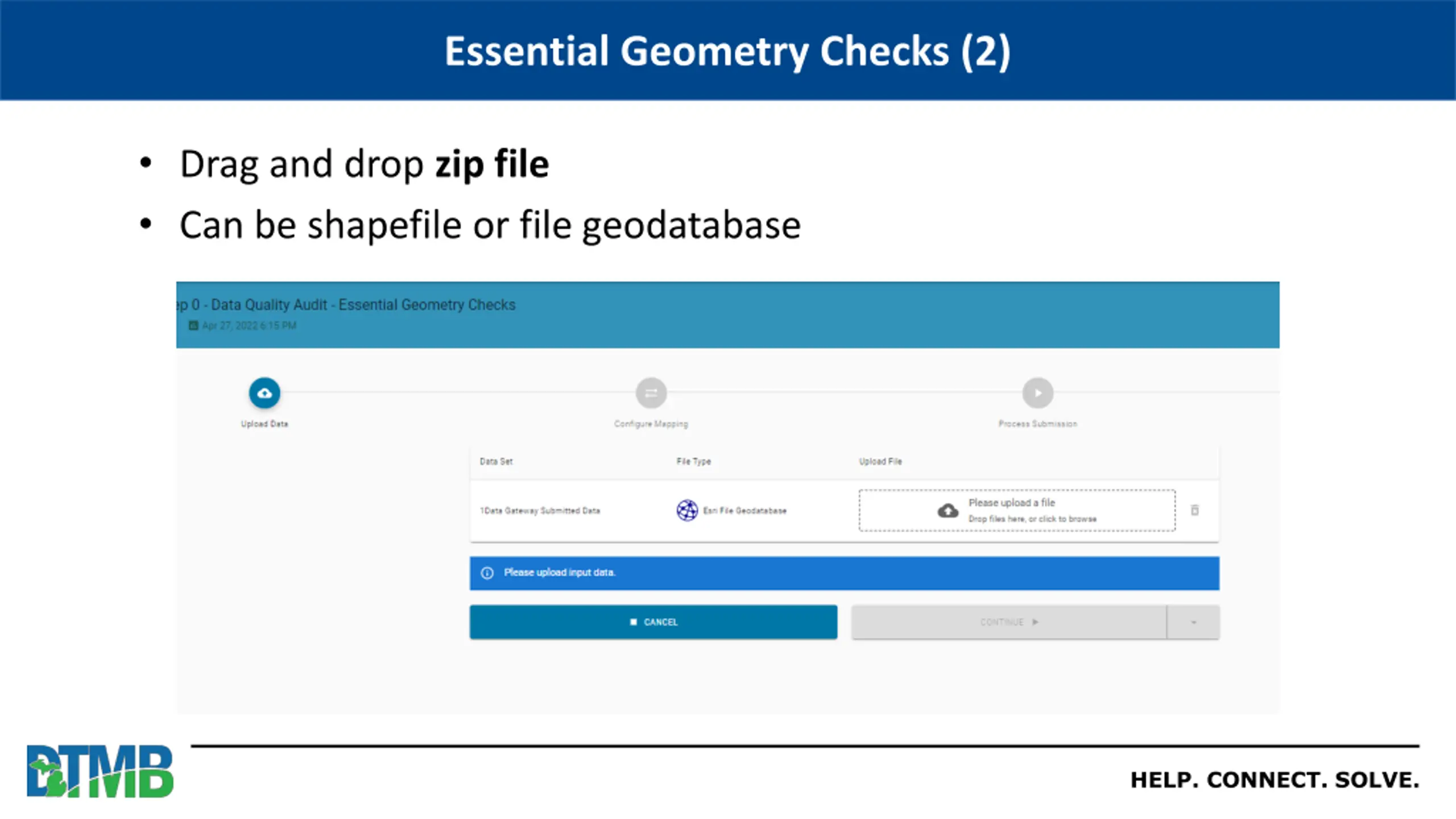The width and height of the screenshot is (1456, 819).
Task: Click the slide title 'Essential Geometry Checks (2)'
Action: (x=727, y=52)
